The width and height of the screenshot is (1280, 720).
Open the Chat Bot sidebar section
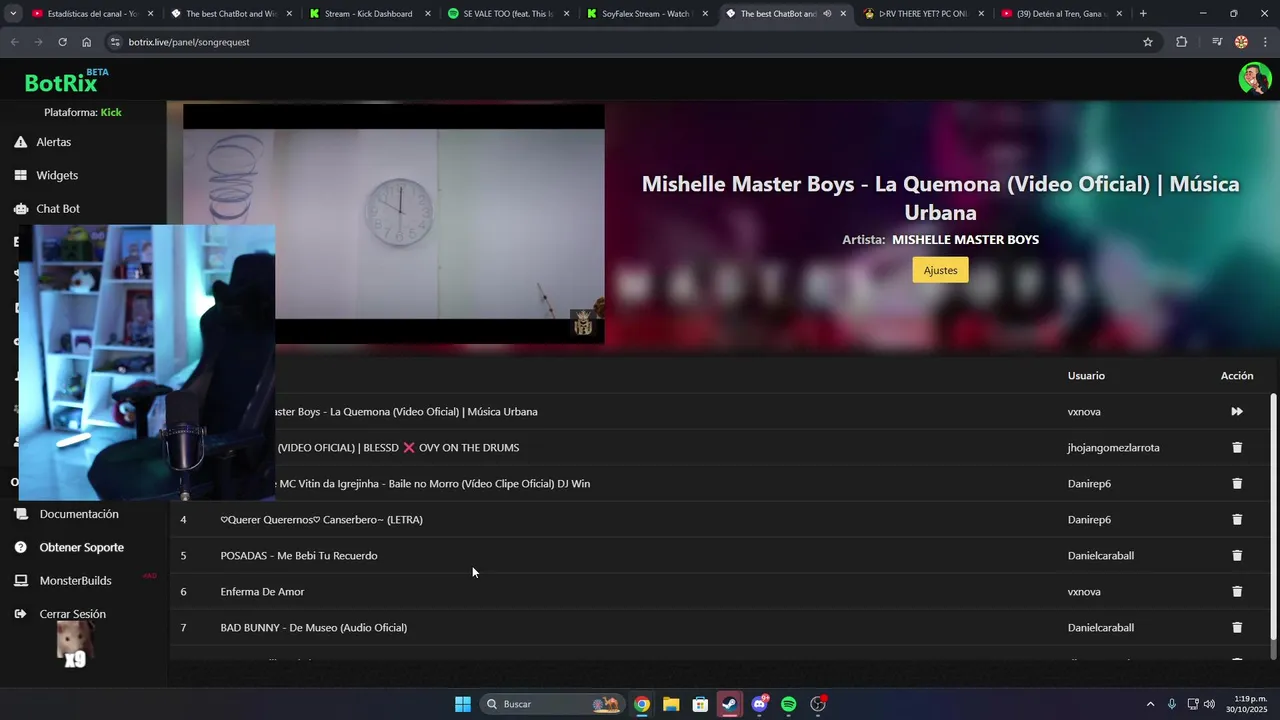[x=58, y=208]
